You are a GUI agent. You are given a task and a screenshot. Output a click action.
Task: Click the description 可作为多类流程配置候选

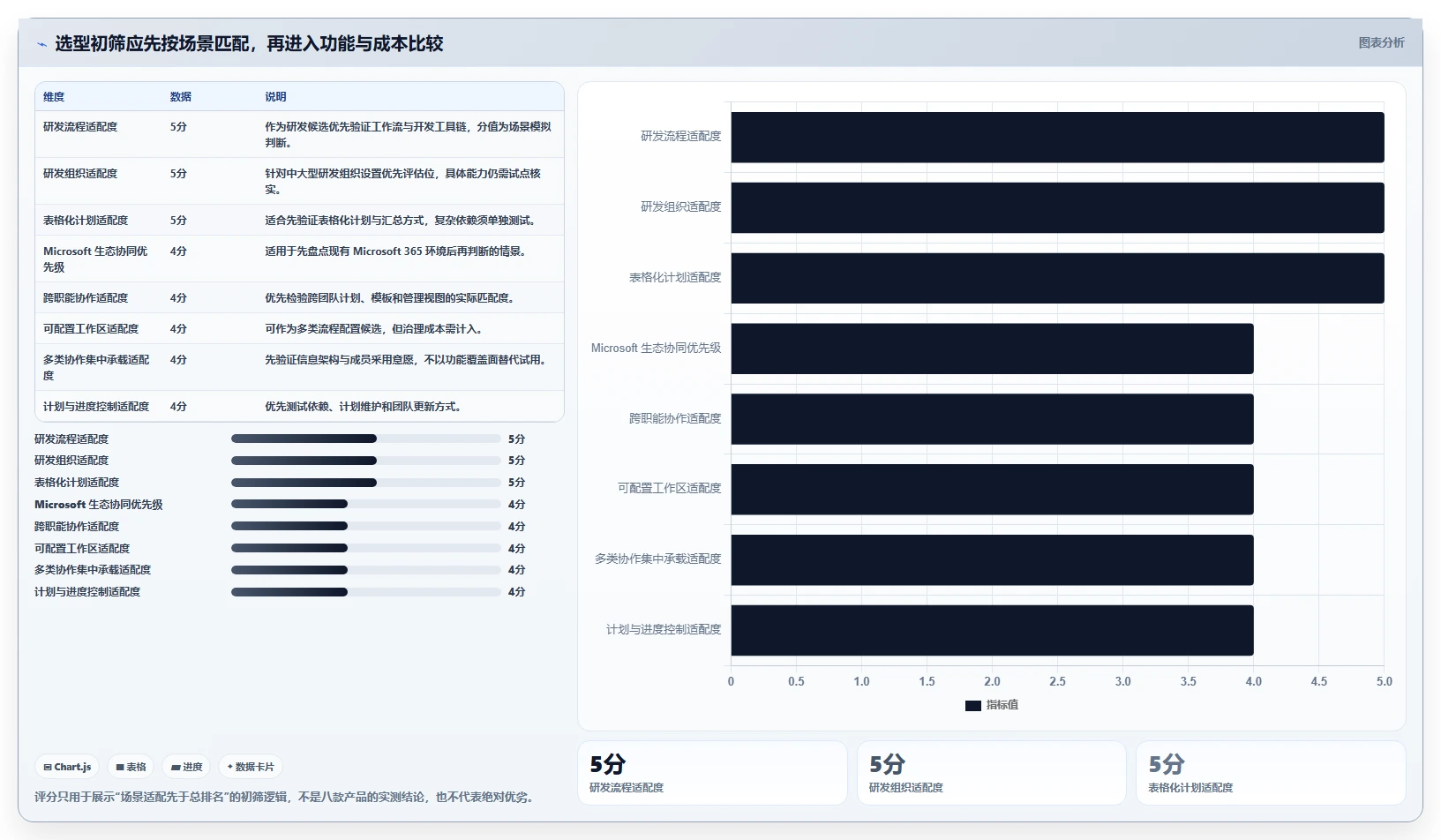click(x=373, y=329)
